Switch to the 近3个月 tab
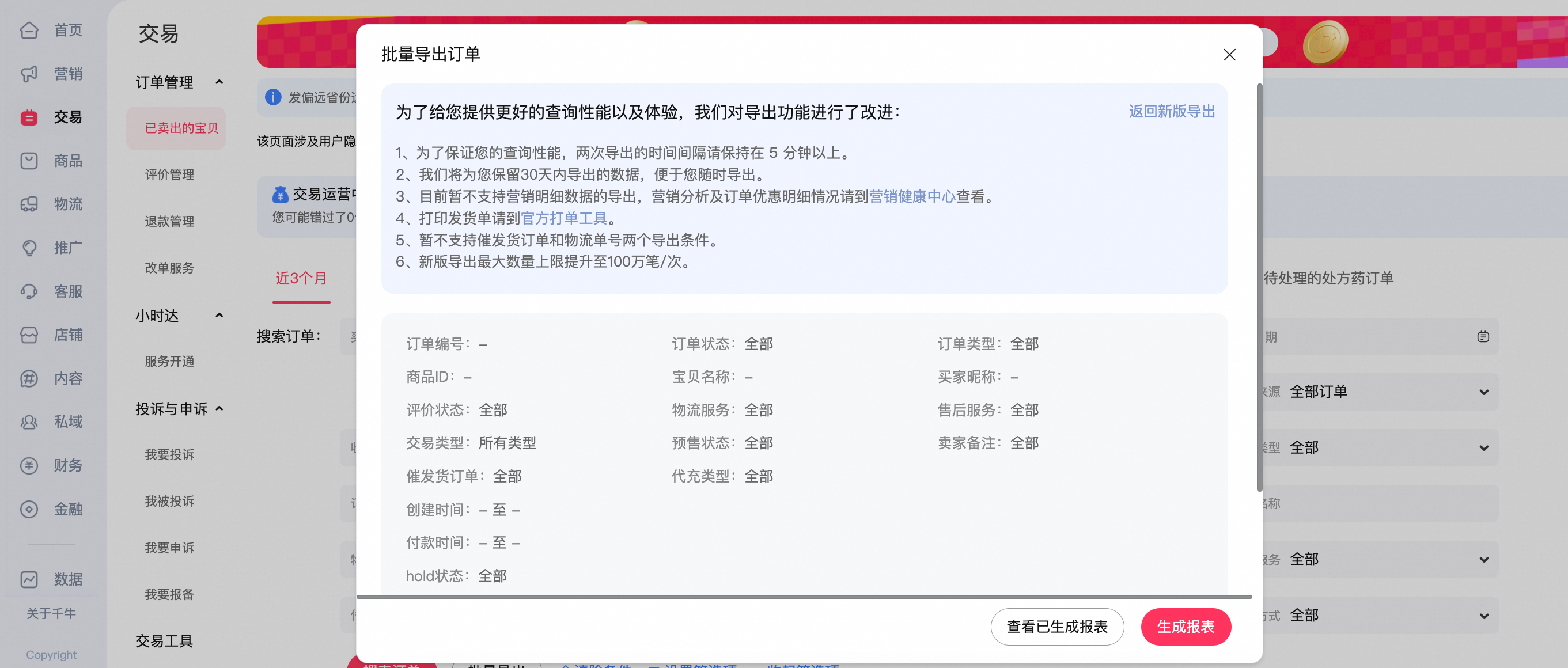This screenshot has width=1568, height=668. (x=301, y=279)
